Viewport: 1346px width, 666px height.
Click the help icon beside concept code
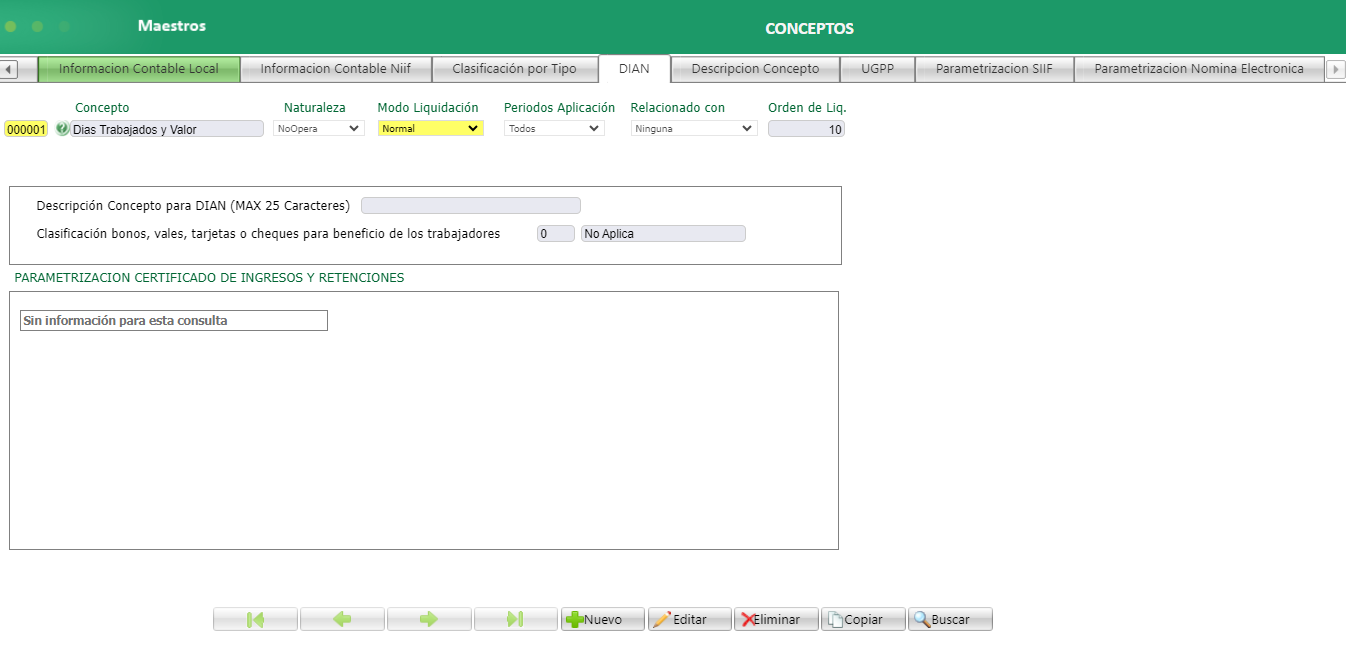coord(62,129)
